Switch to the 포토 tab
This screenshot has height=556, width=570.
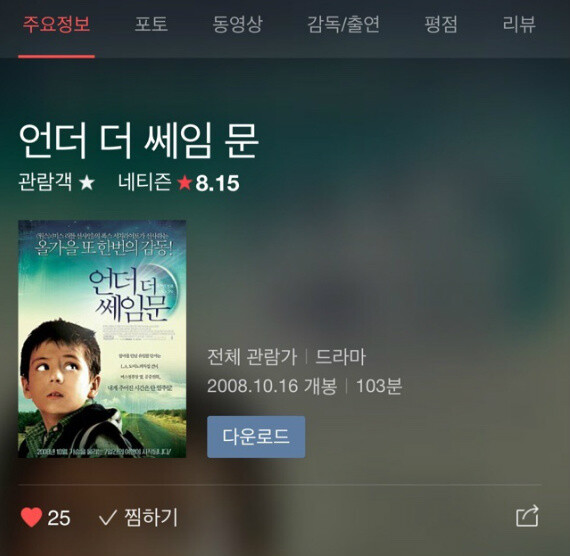pyautogui.click(x=151, y=25)
